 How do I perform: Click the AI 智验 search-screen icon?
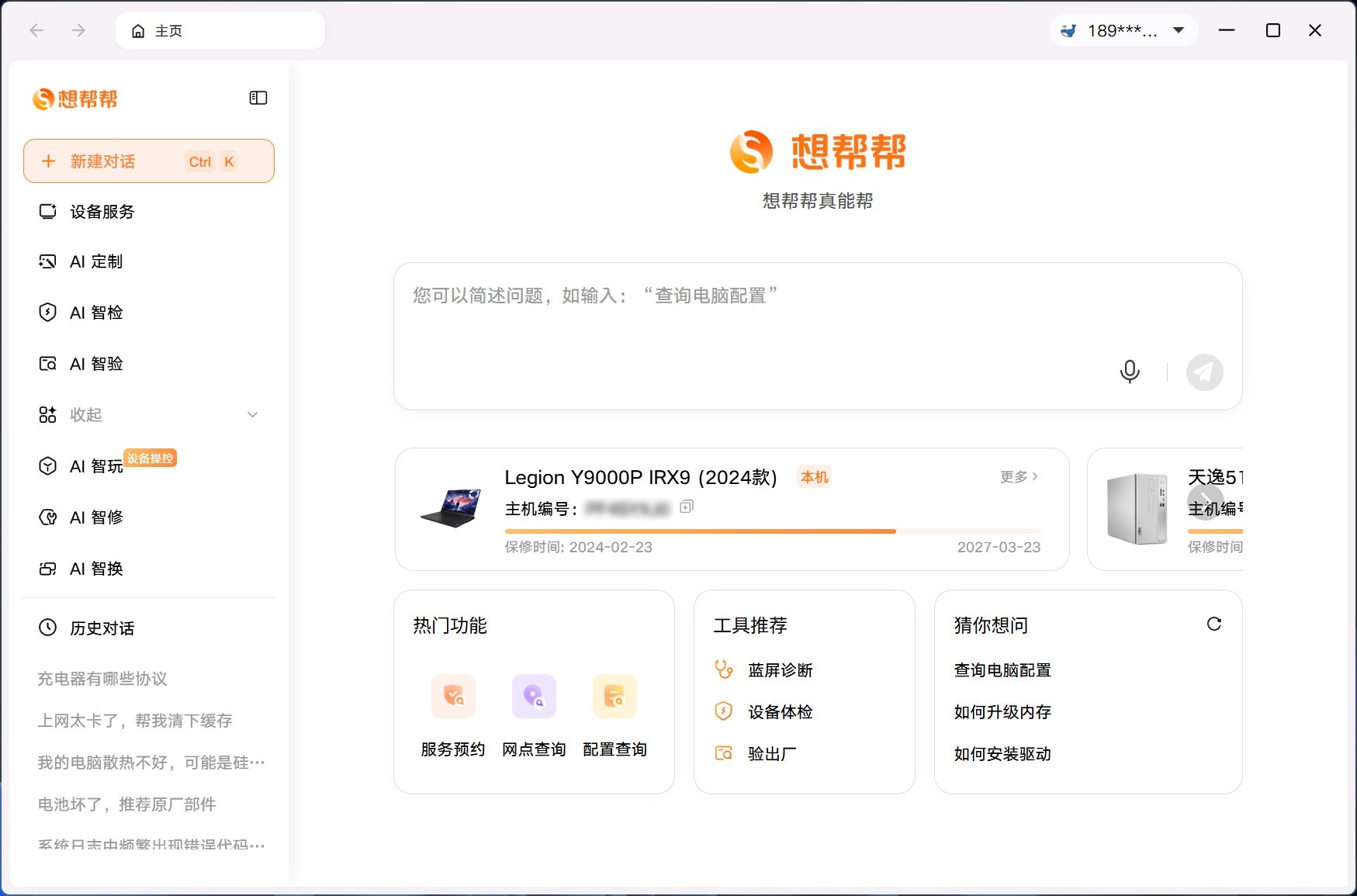47,364
